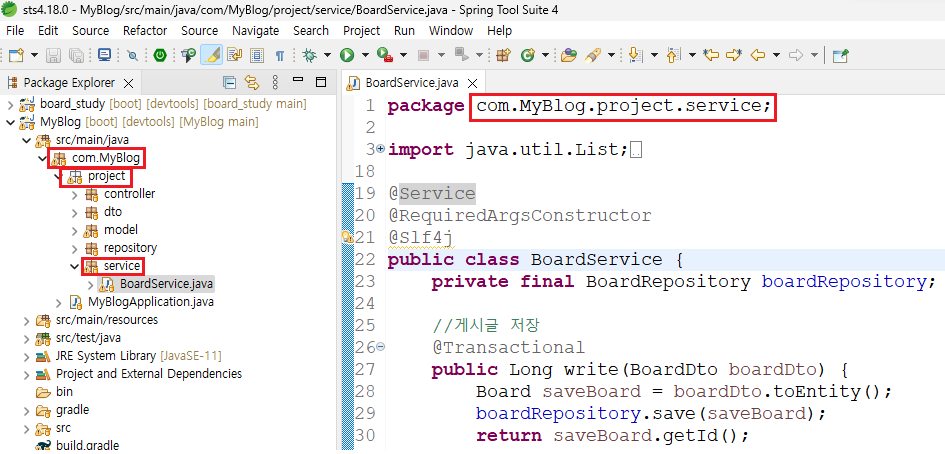Click the Relaunch class toolbar icon
Viewport: 945px width, 454px height.
coord(189,55)
